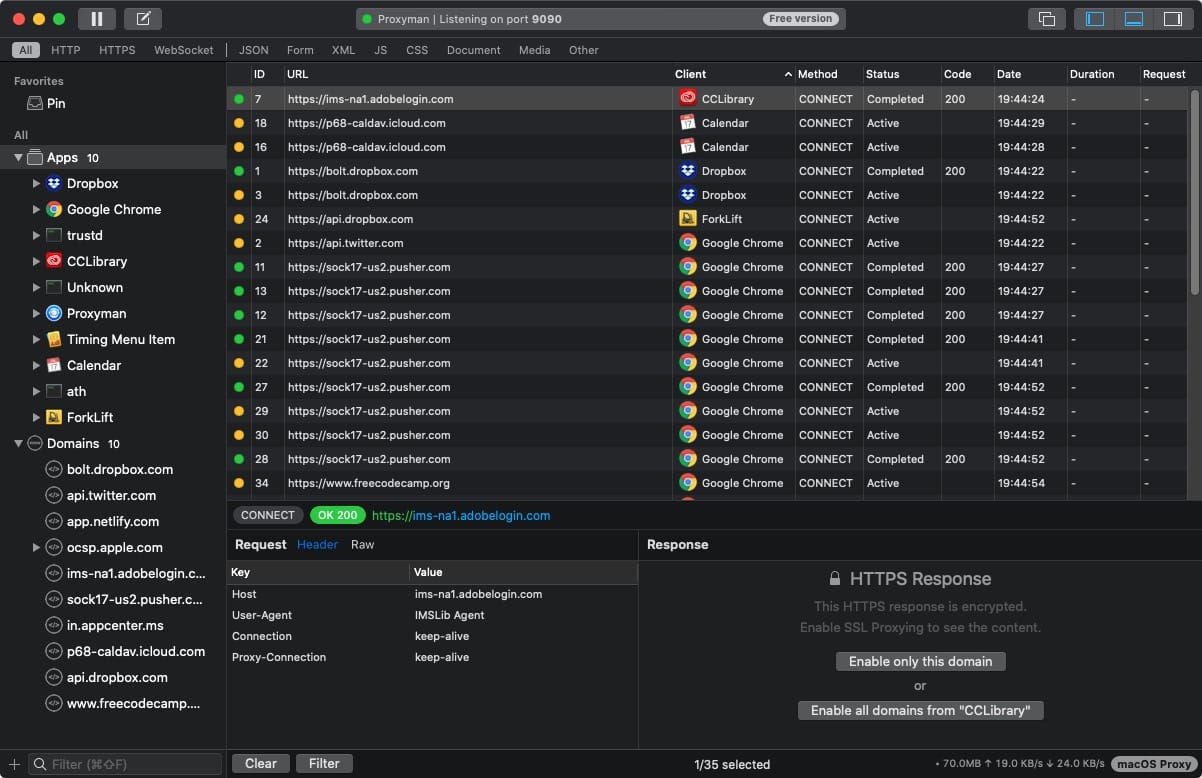Toggle the bottom detail panel layout button
1202x778 pixels.
(1133, 19)
